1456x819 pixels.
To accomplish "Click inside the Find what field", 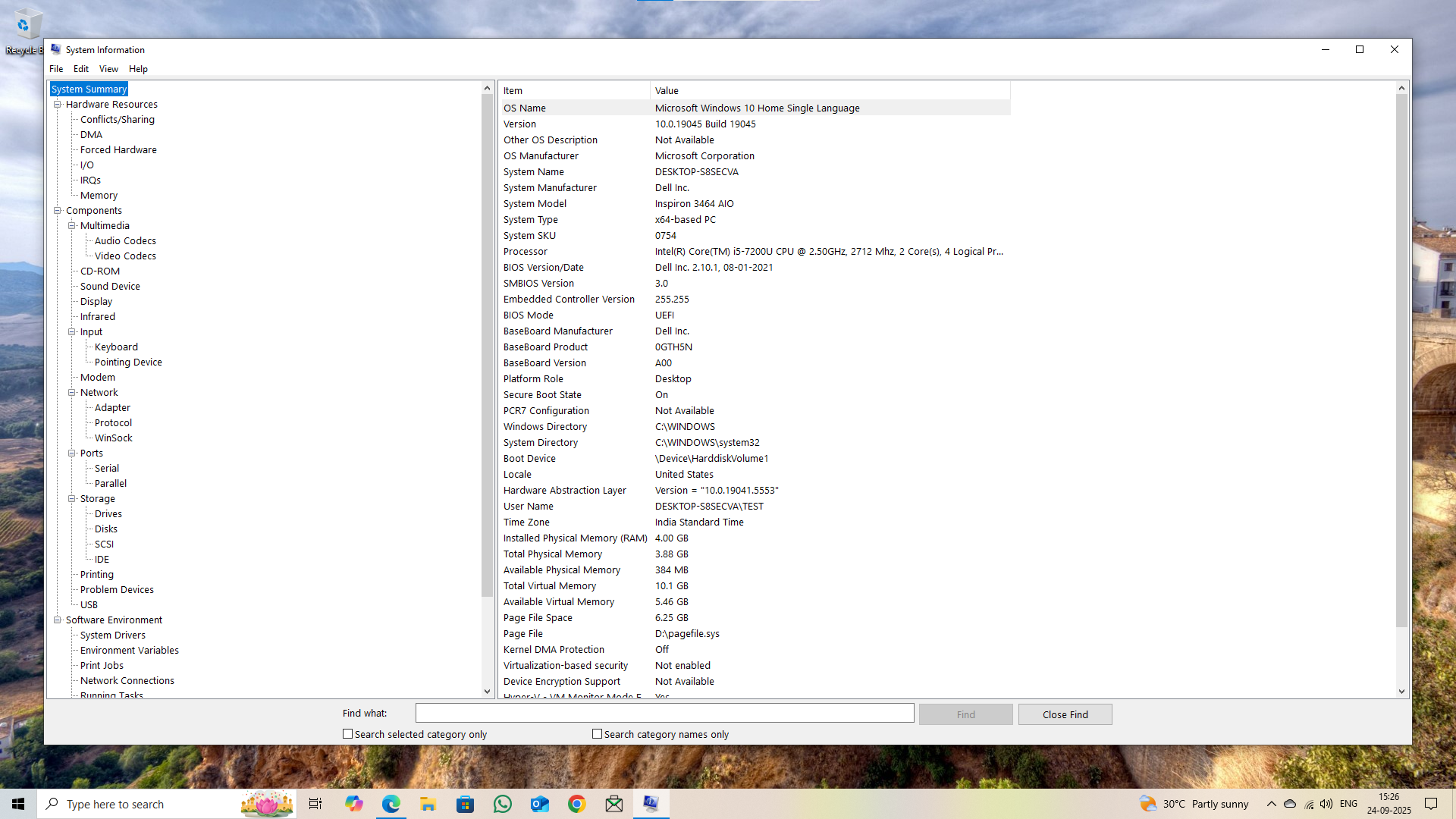I will (x=664, y=713).
